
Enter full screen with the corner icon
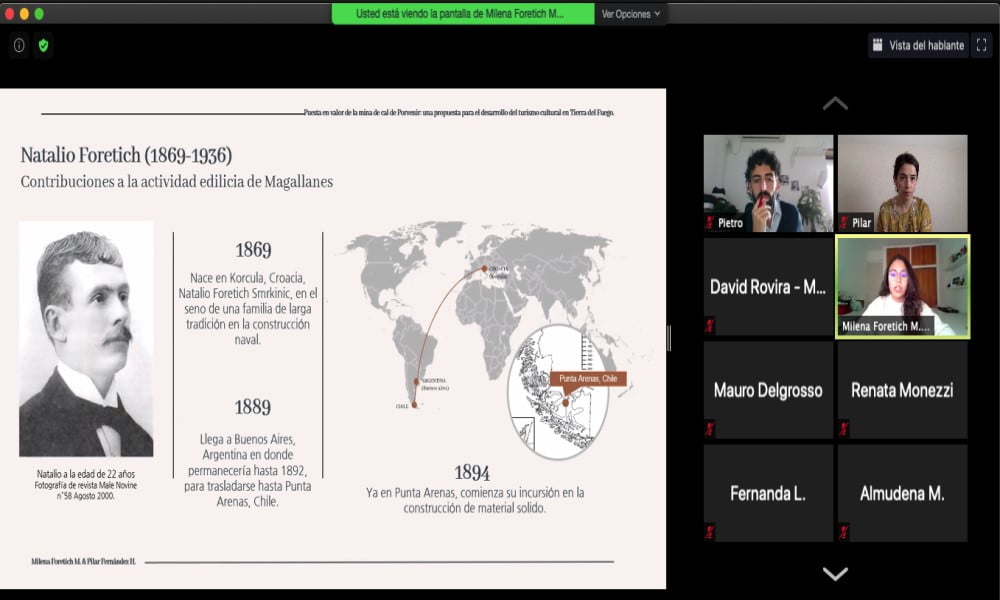(981, 45)
